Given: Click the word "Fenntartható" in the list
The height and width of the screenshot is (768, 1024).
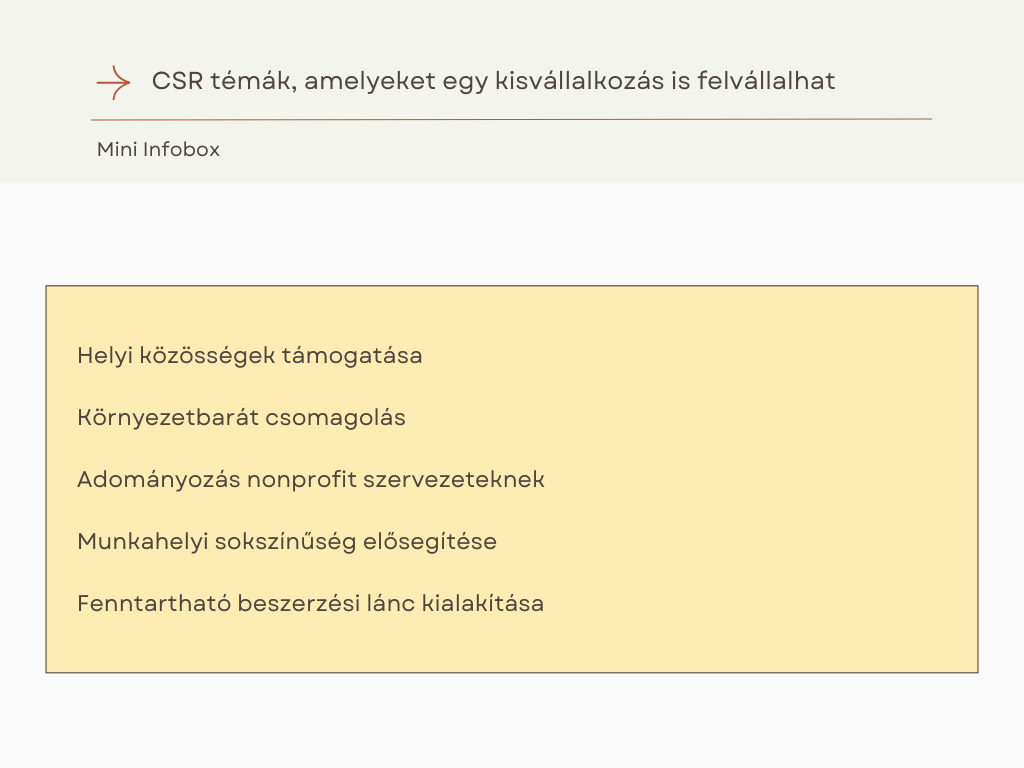Looking at the screenshot, I should click(x=153, y=604).
